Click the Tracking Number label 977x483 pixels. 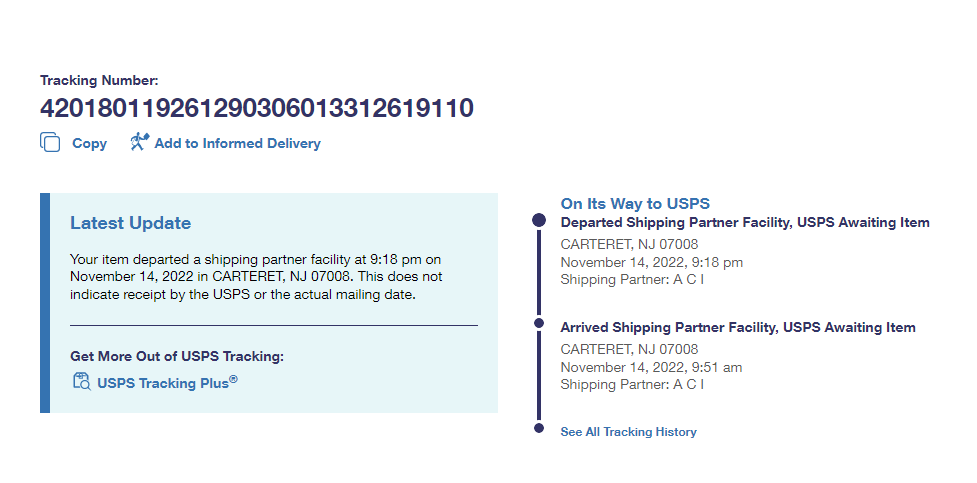tap(99, 80)
